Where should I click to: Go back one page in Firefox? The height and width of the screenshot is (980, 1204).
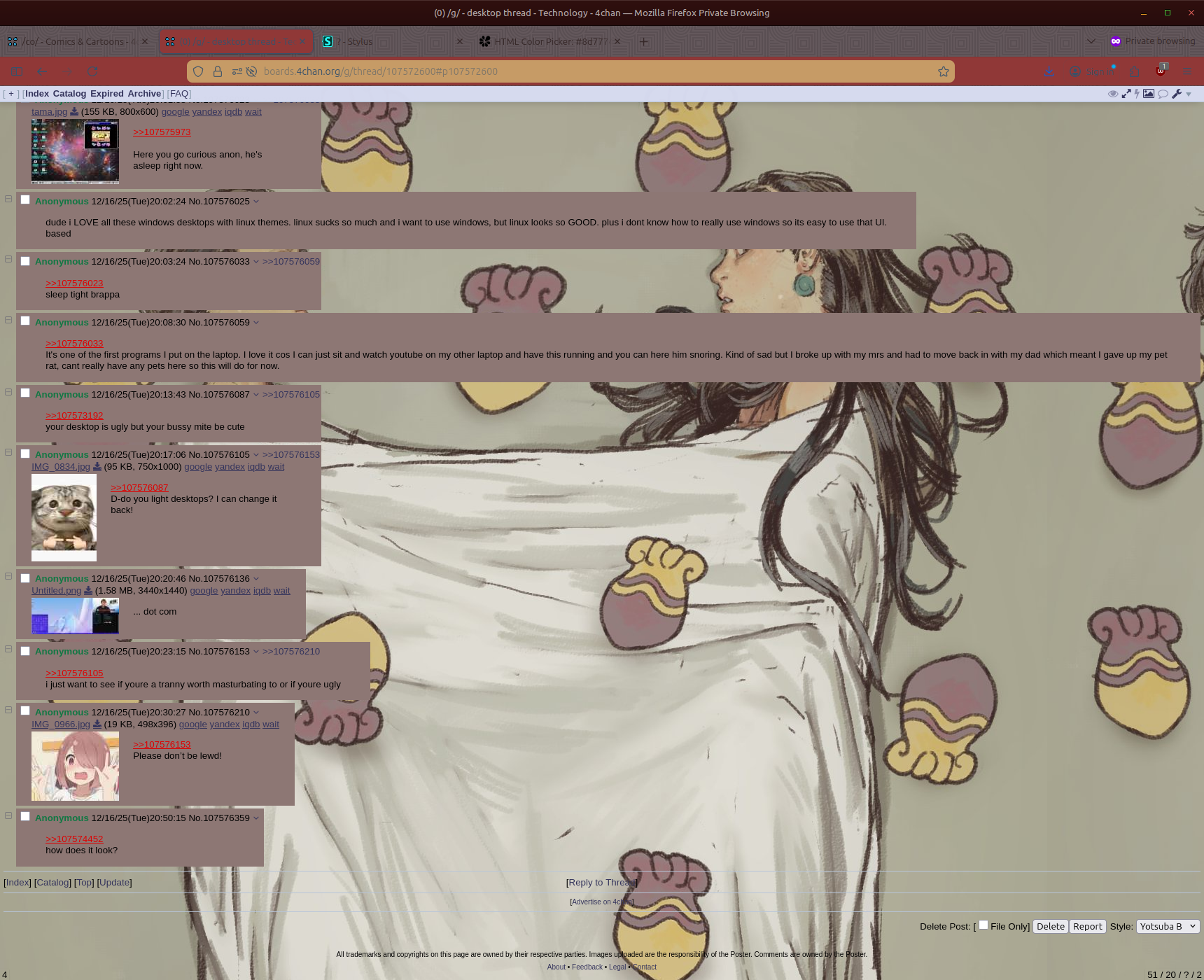(x=42, y=71)
